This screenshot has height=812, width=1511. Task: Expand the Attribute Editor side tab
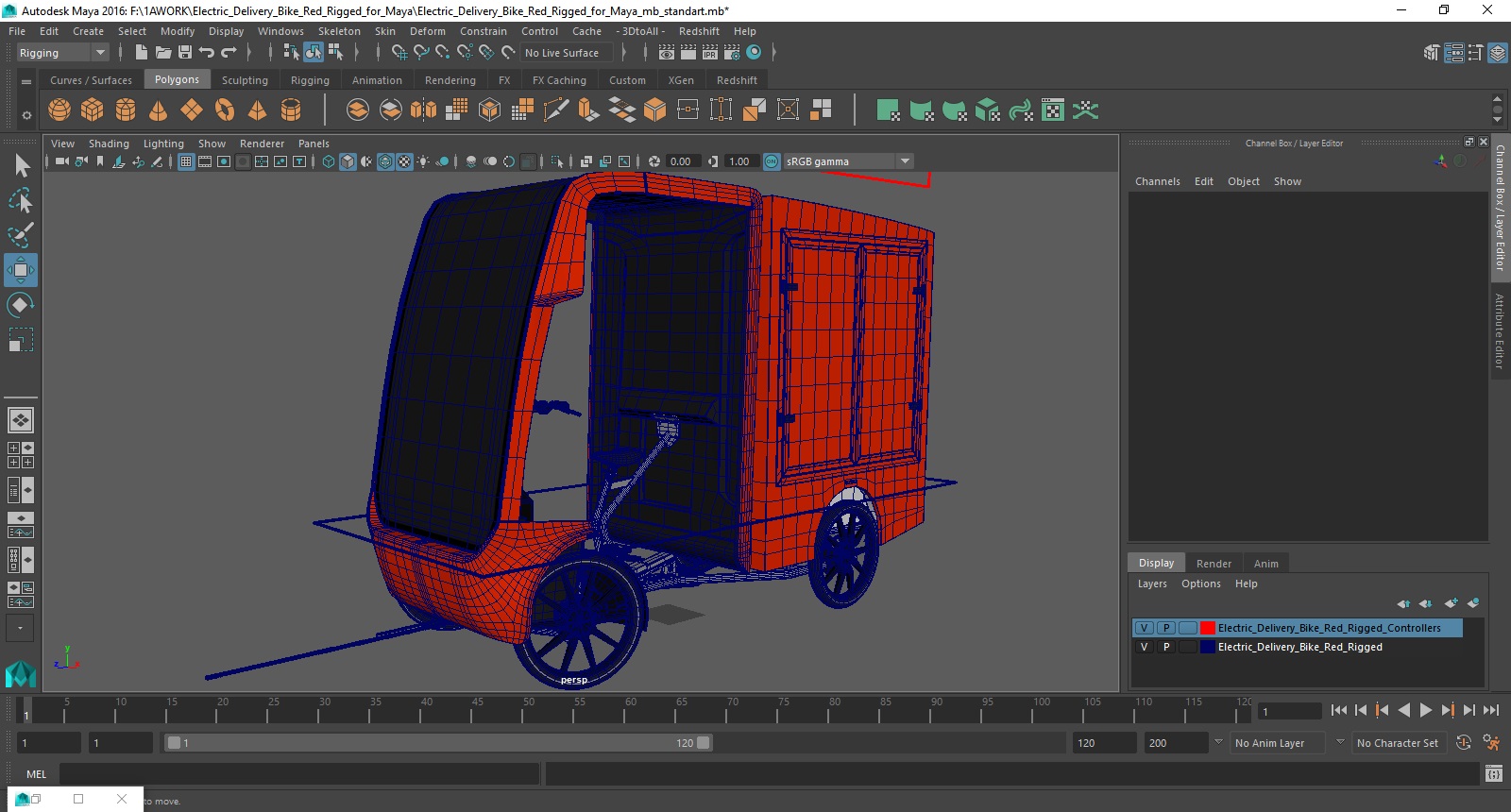(1499, 330)
